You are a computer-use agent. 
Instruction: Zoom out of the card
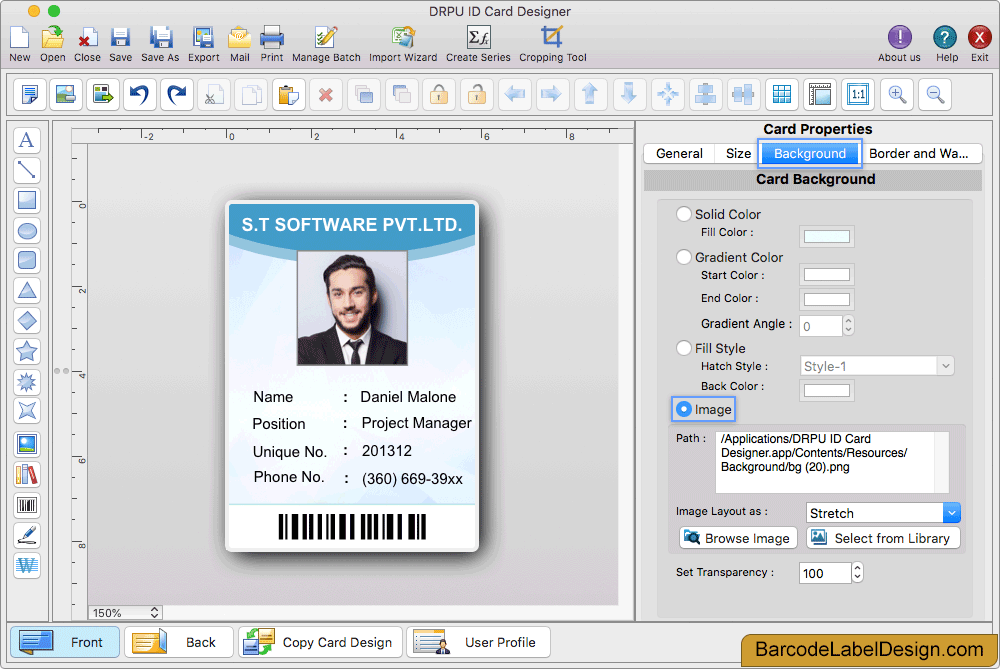coord(935,94)
